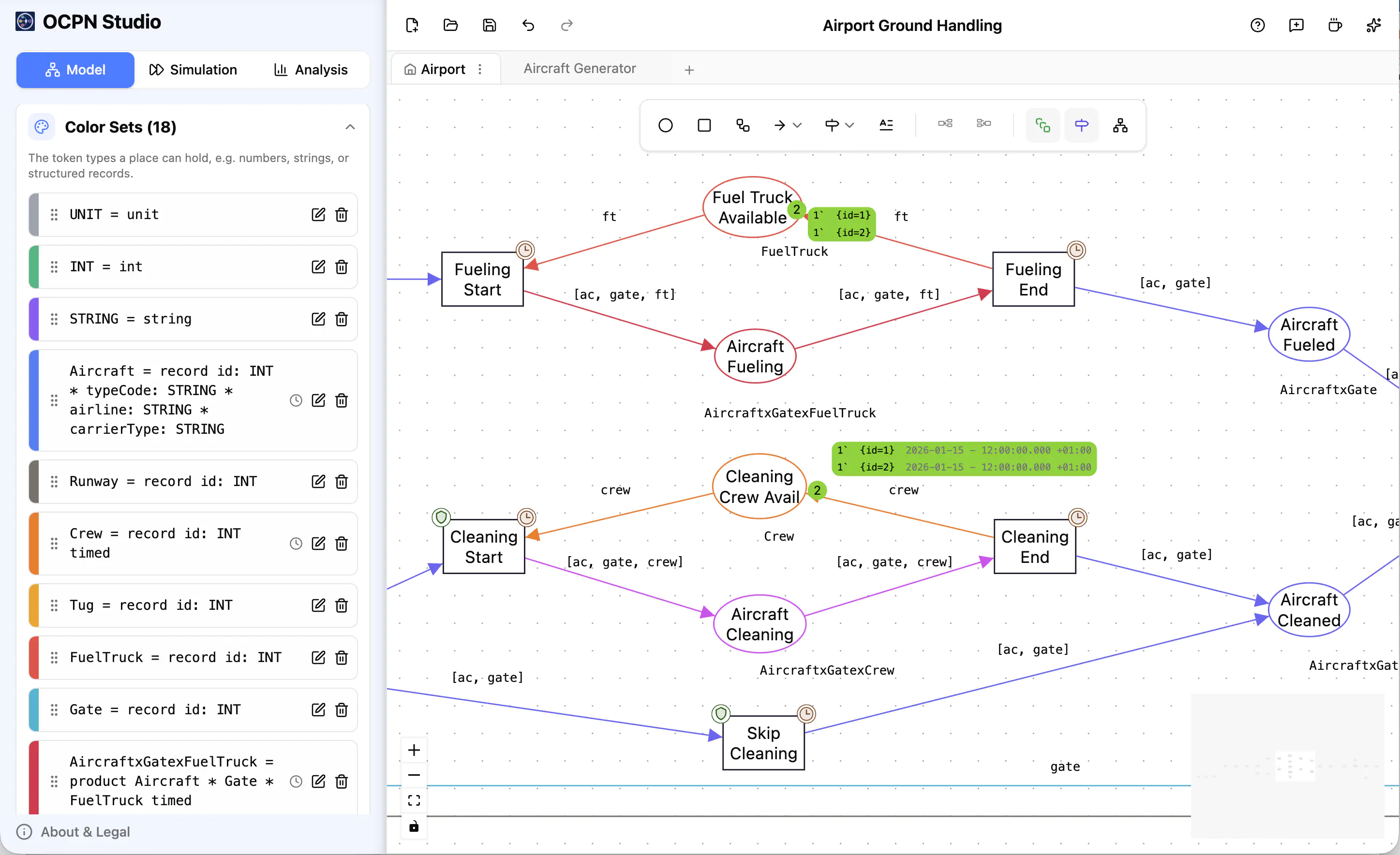
Task: Select the Cleaning End transition
Action: (1035, 546)
